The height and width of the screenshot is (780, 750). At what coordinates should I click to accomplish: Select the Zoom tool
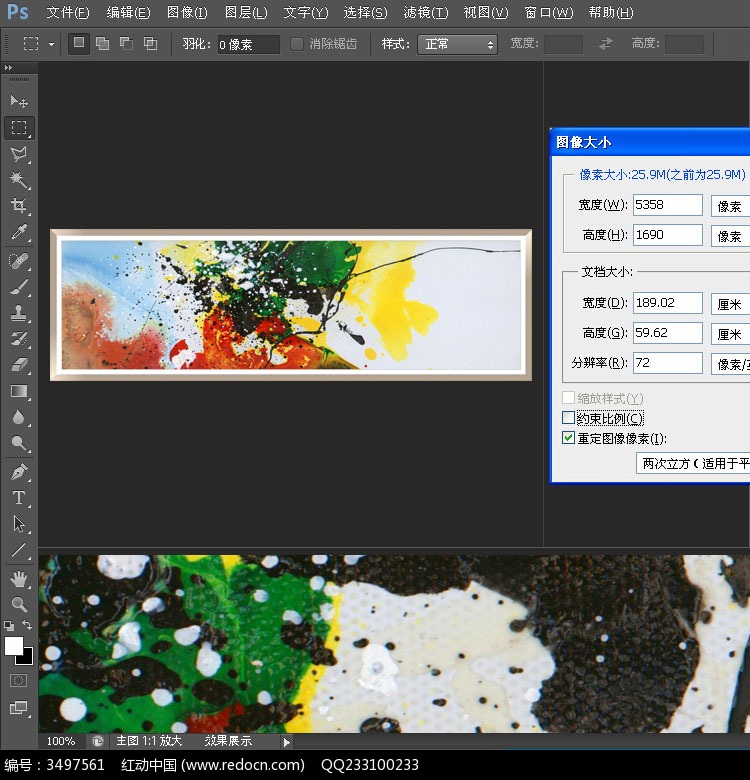tap(19, 604)
